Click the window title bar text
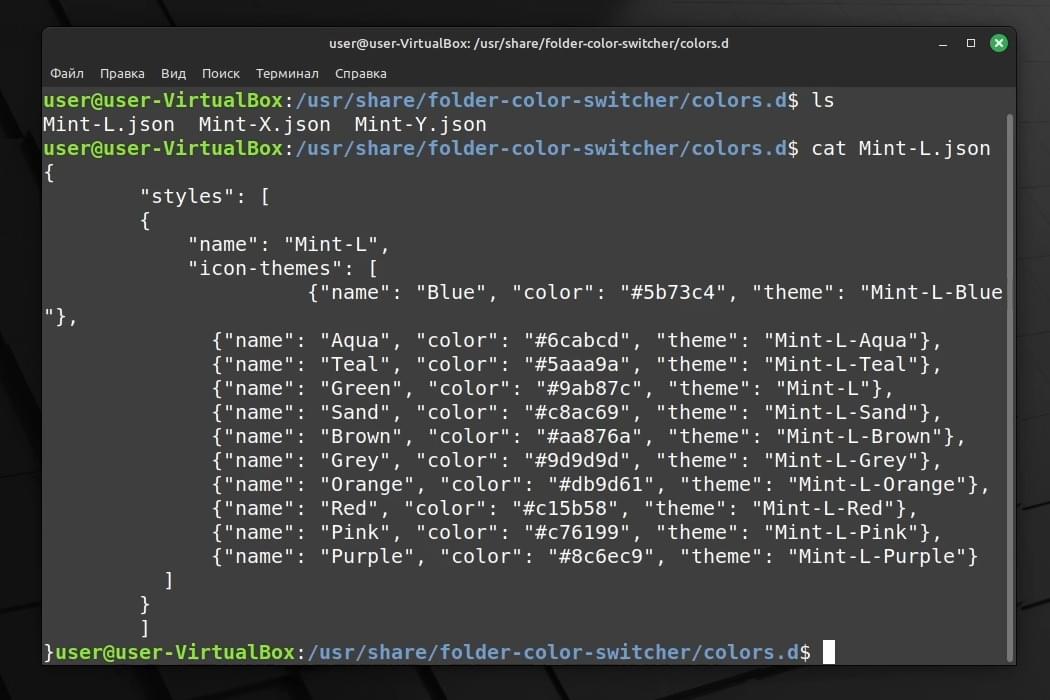This screenshot has width=1050, height=700. pyautogui.click(x=528, y=44)
